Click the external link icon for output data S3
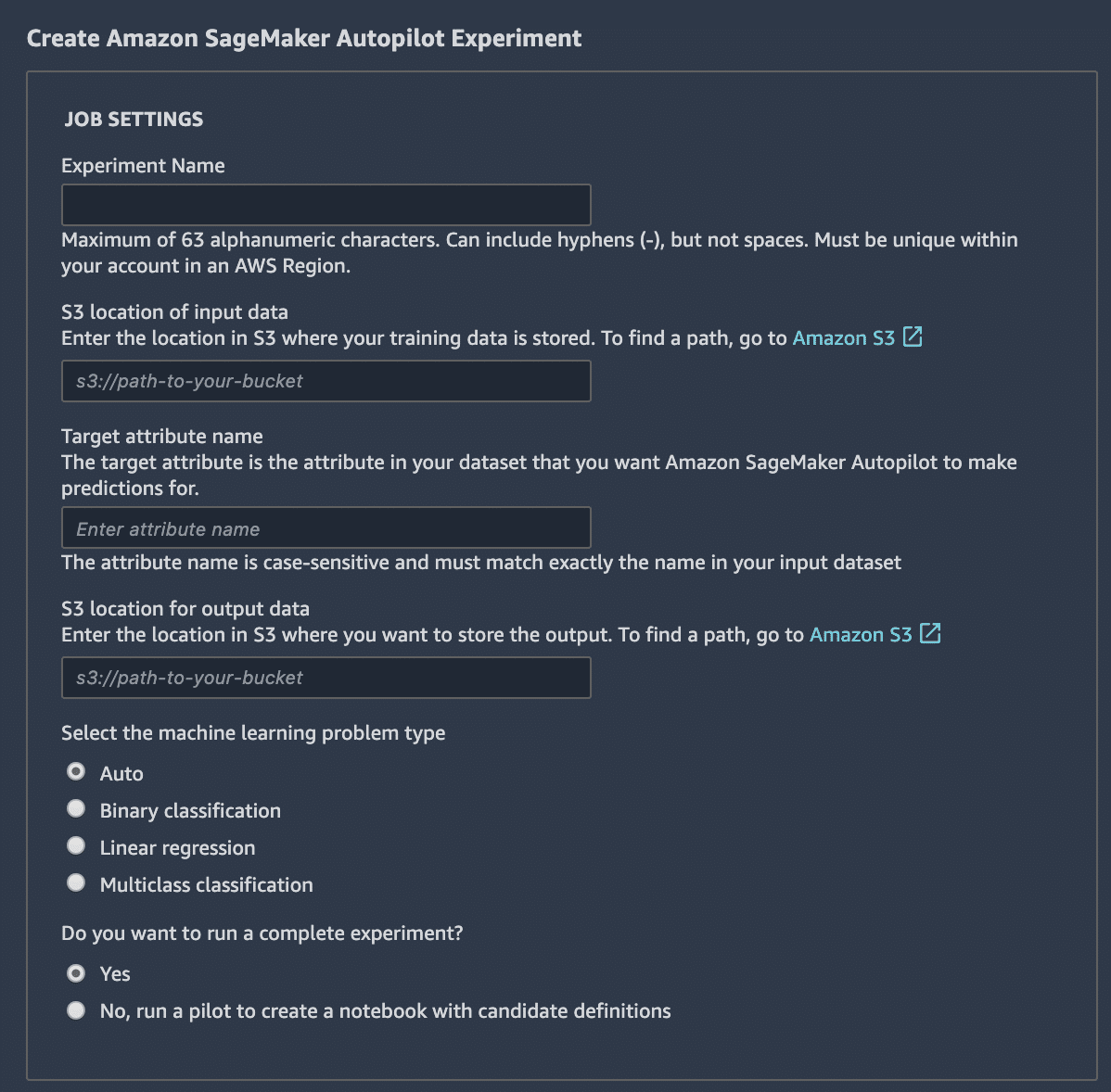The image size is (1111, 1092). coord(930,634)
